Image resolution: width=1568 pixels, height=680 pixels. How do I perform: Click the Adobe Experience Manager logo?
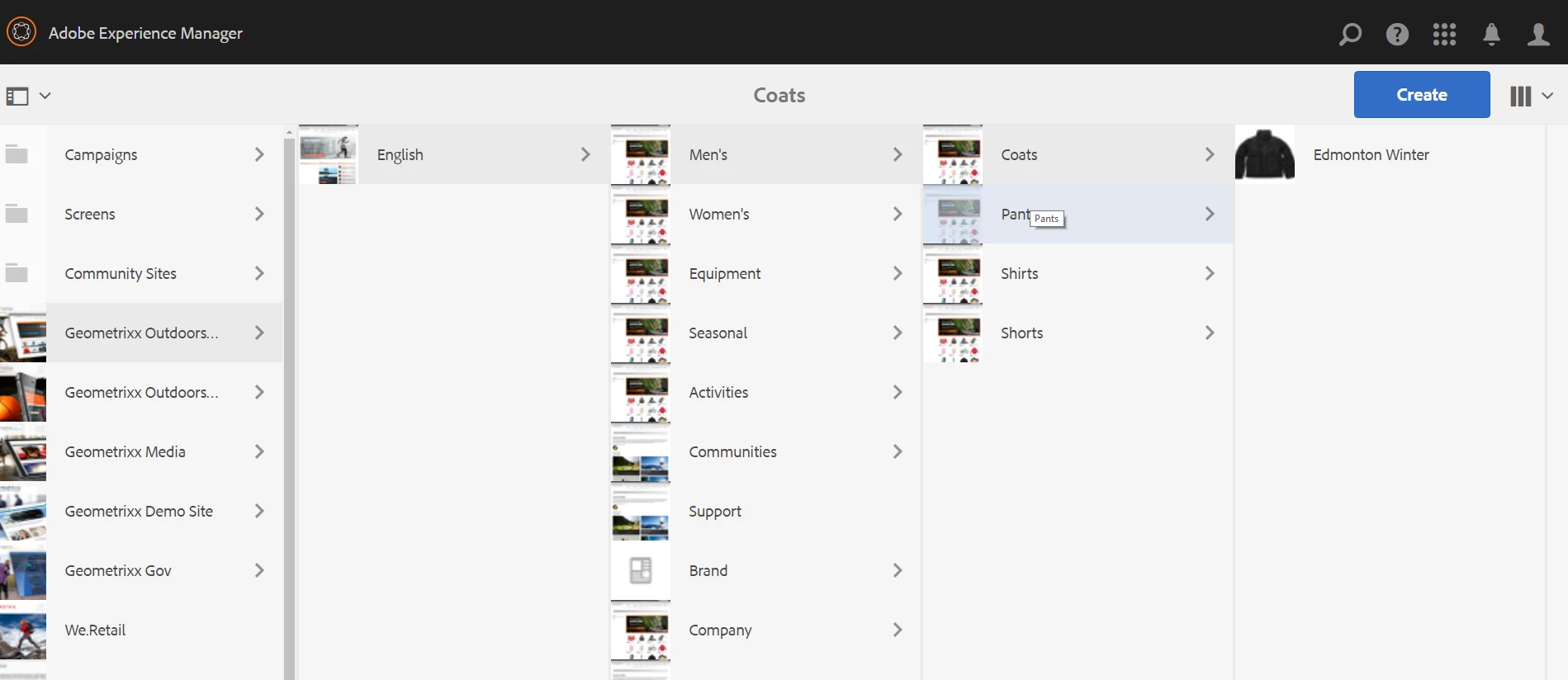point(21,32)
